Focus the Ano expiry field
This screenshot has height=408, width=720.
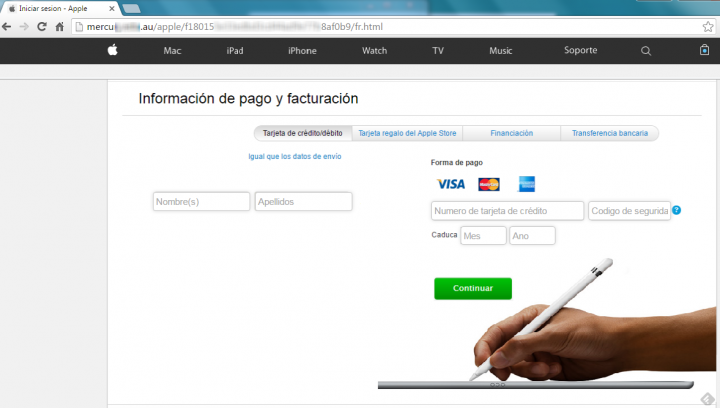532,235
